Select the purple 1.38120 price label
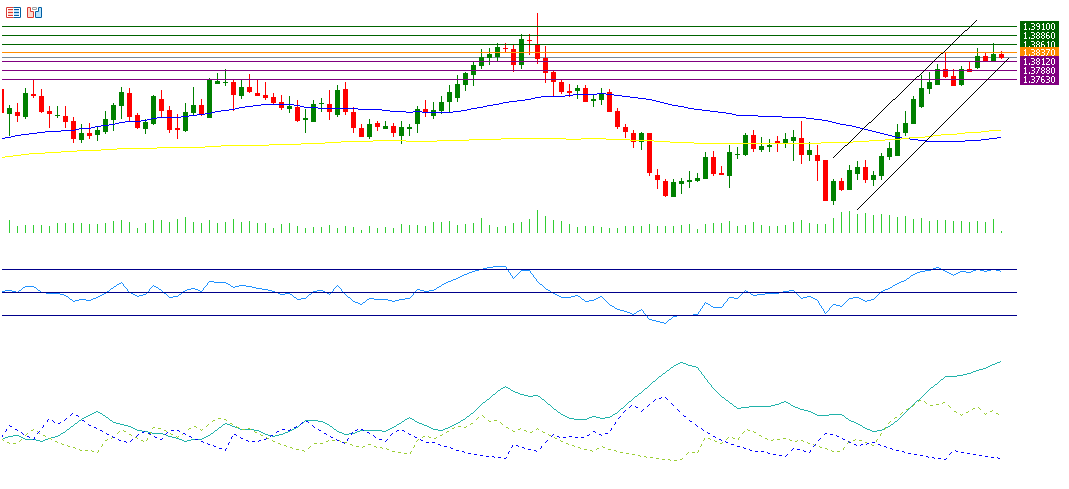Screen dimensions: 1069x489 click(1038, 62)
